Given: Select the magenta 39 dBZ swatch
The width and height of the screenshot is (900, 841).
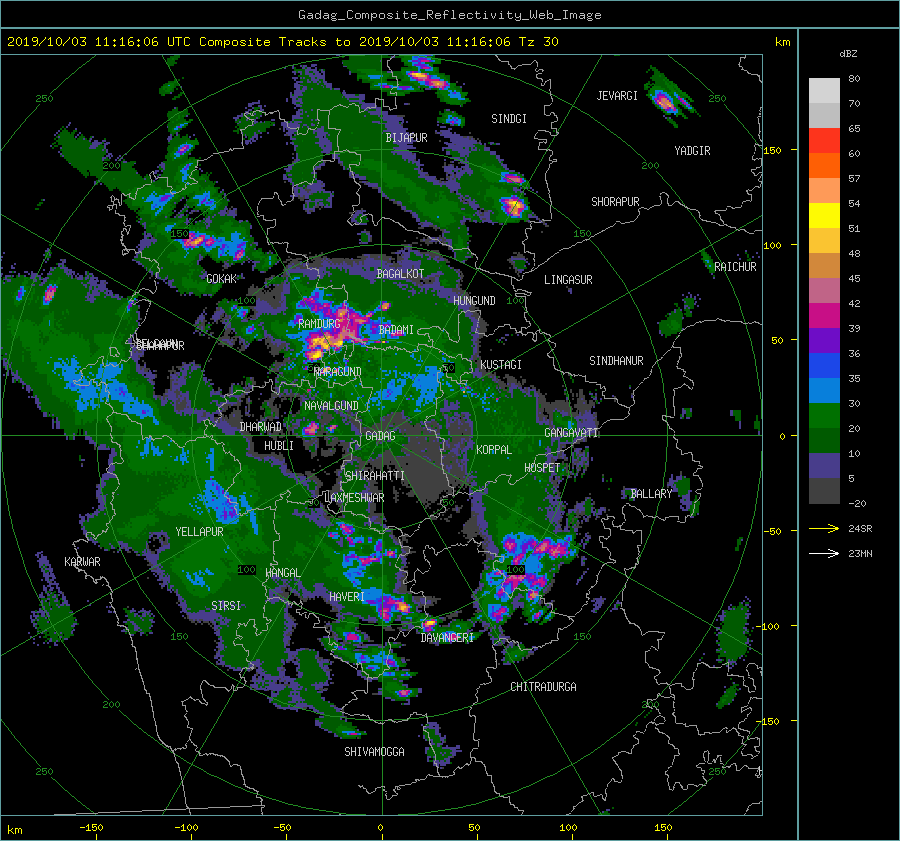Looking at the screenshot, I should click(824, 315).
